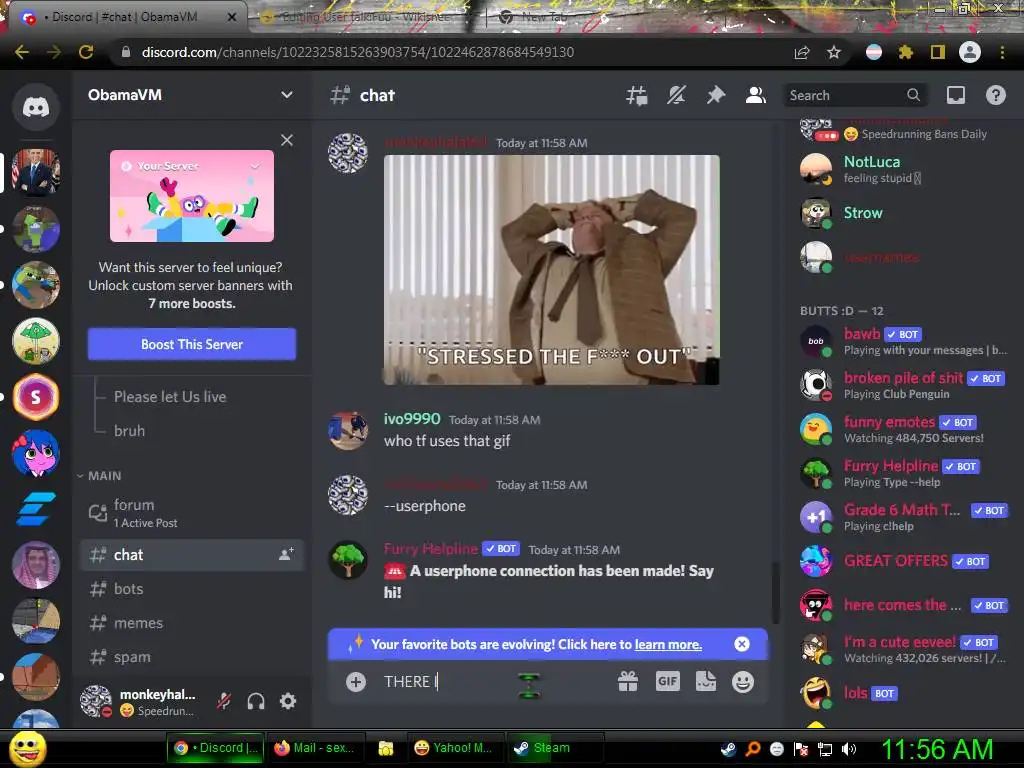Open ivo9990's avatar in chat

click(347, 430)
